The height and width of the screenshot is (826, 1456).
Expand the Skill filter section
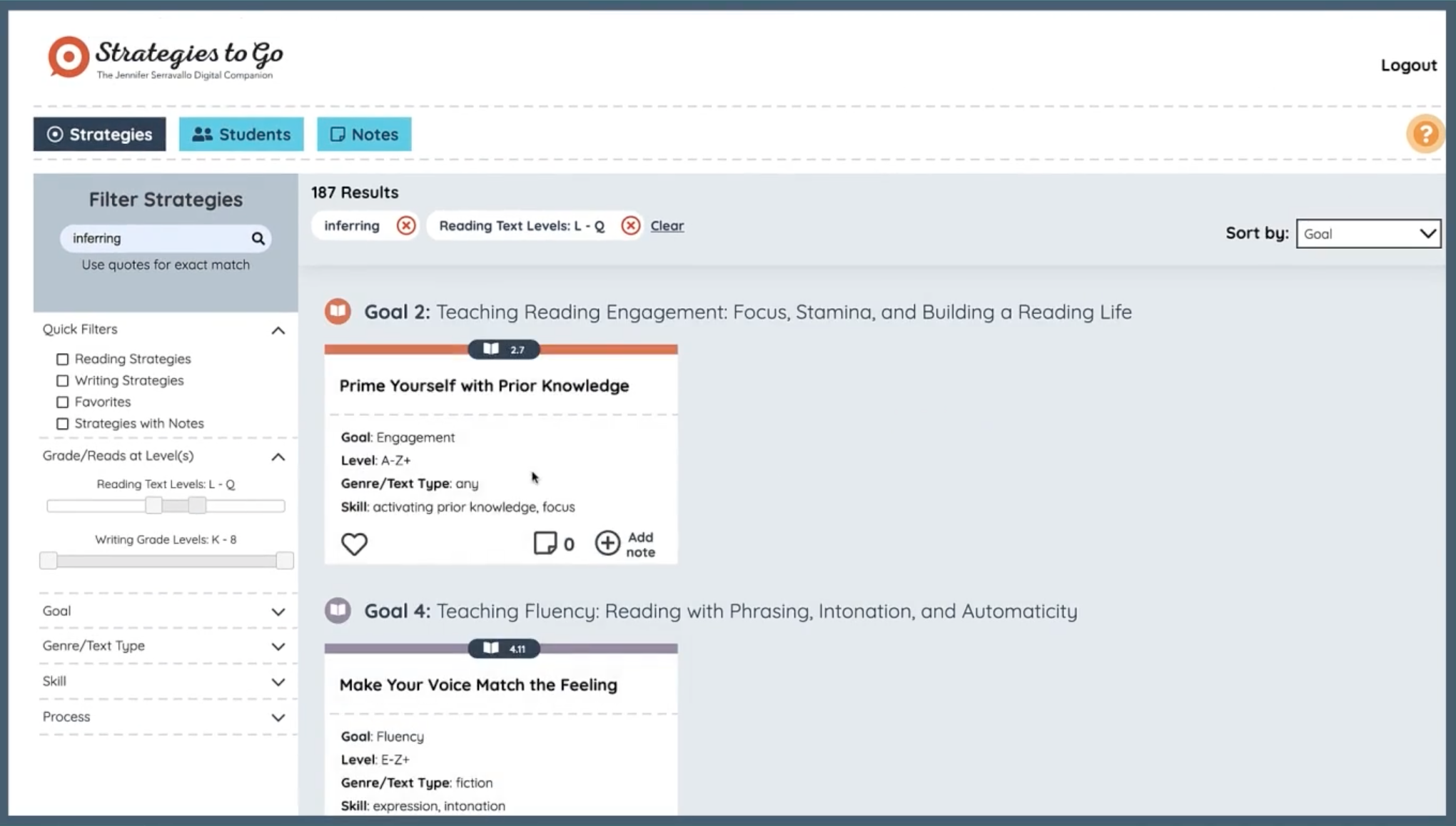click(x=278, y=682)
